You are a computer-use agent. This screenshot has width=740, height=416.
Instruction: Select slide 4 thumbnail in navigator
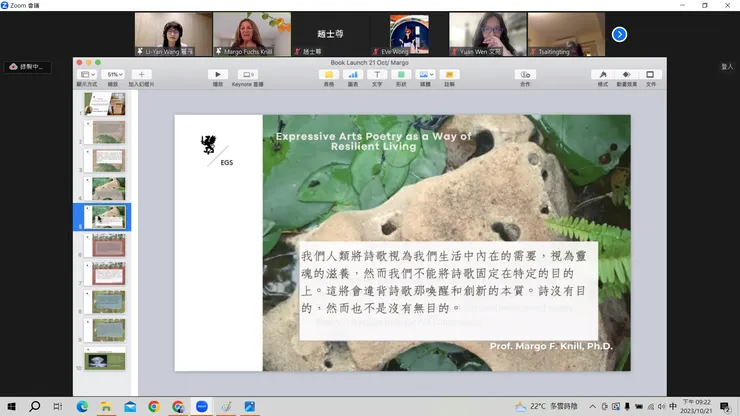click(x=105, y=189)
